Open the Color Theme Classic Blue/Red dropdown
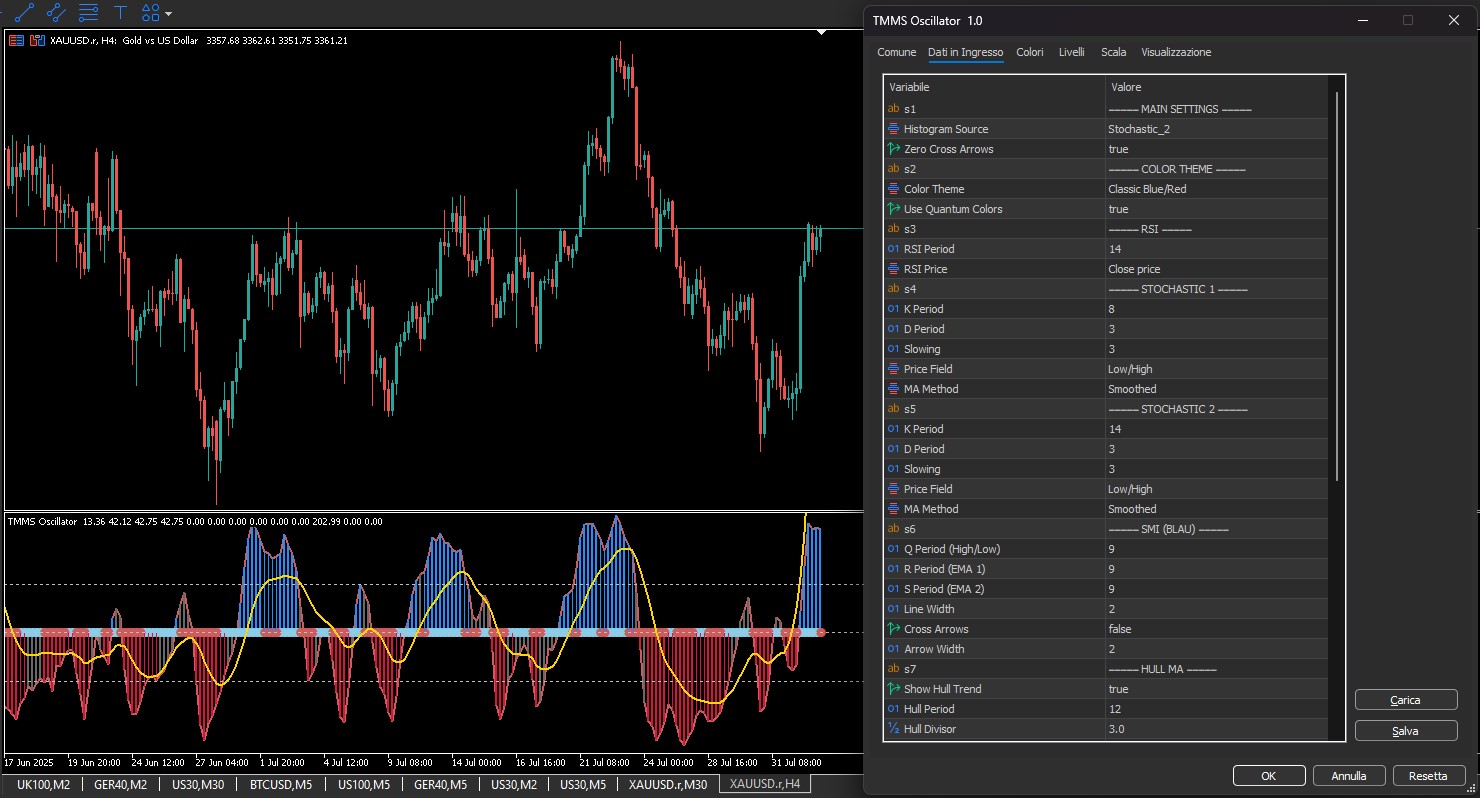Viewport: 1480px width, 798px height. pyautogui.click(x=1216, y=189)
